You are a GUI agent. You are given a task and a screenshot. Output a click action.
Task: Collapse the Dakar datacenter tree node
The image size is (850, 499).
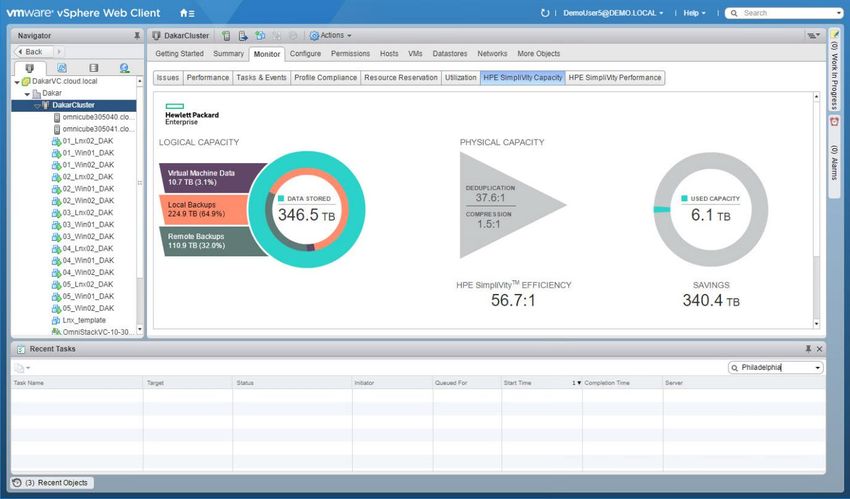[27, 94]
